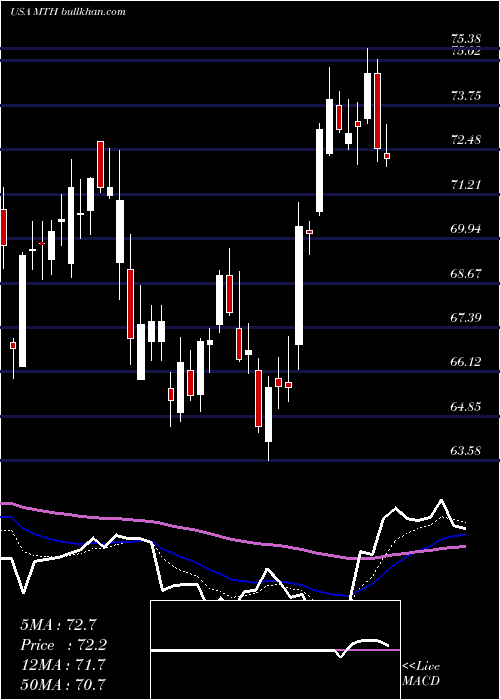500x700 pixels.
Task: Click the 68.67 price axis label
Action: (467, 273)
